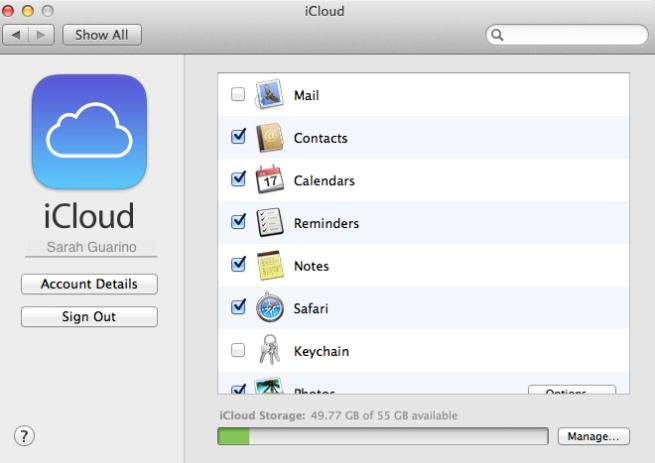Open Account Details
This screenshot has width=655, height=463.
click(x=89, y=284)
